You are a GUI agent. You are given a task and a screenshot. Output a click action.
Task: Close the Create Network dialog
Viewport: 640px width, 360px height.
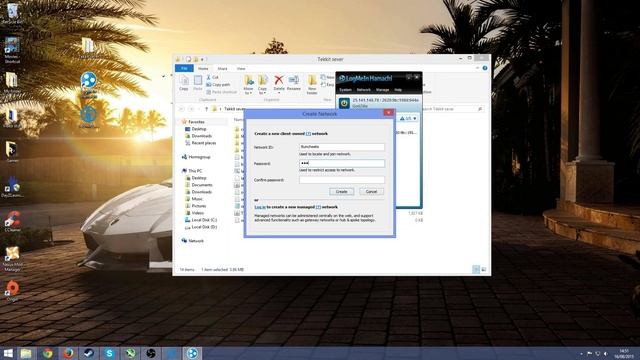coord(388,113)
